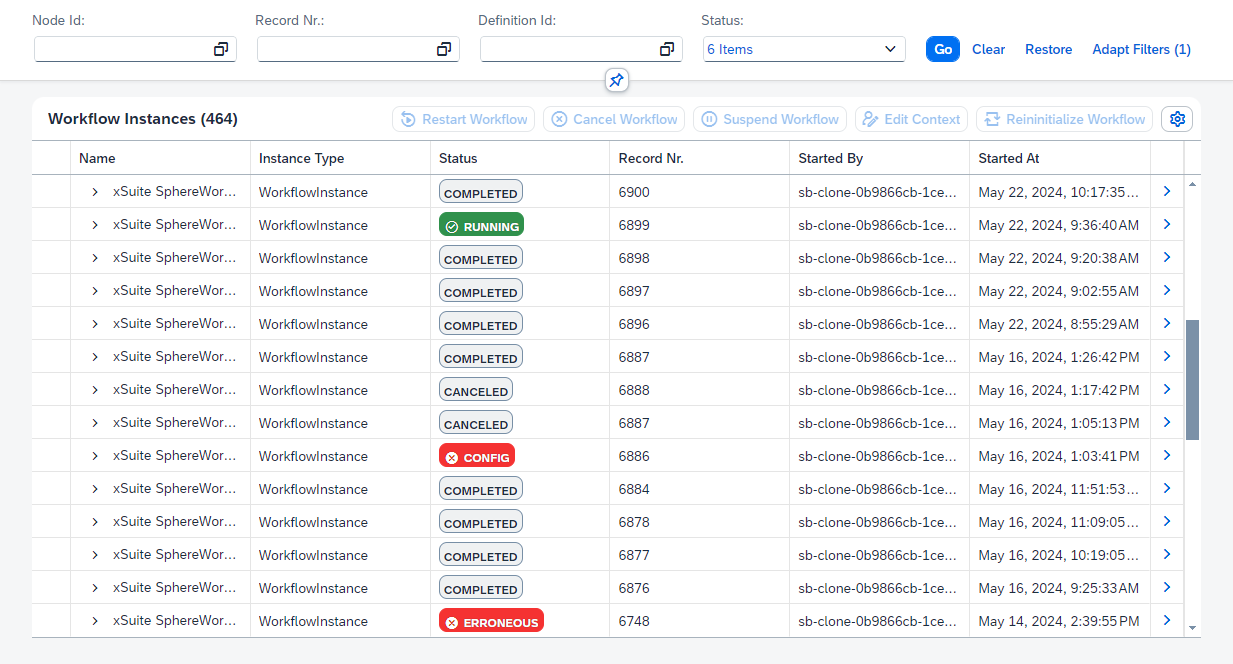
Task: Open value help for Definition Id field
Action: pos(667,48)
